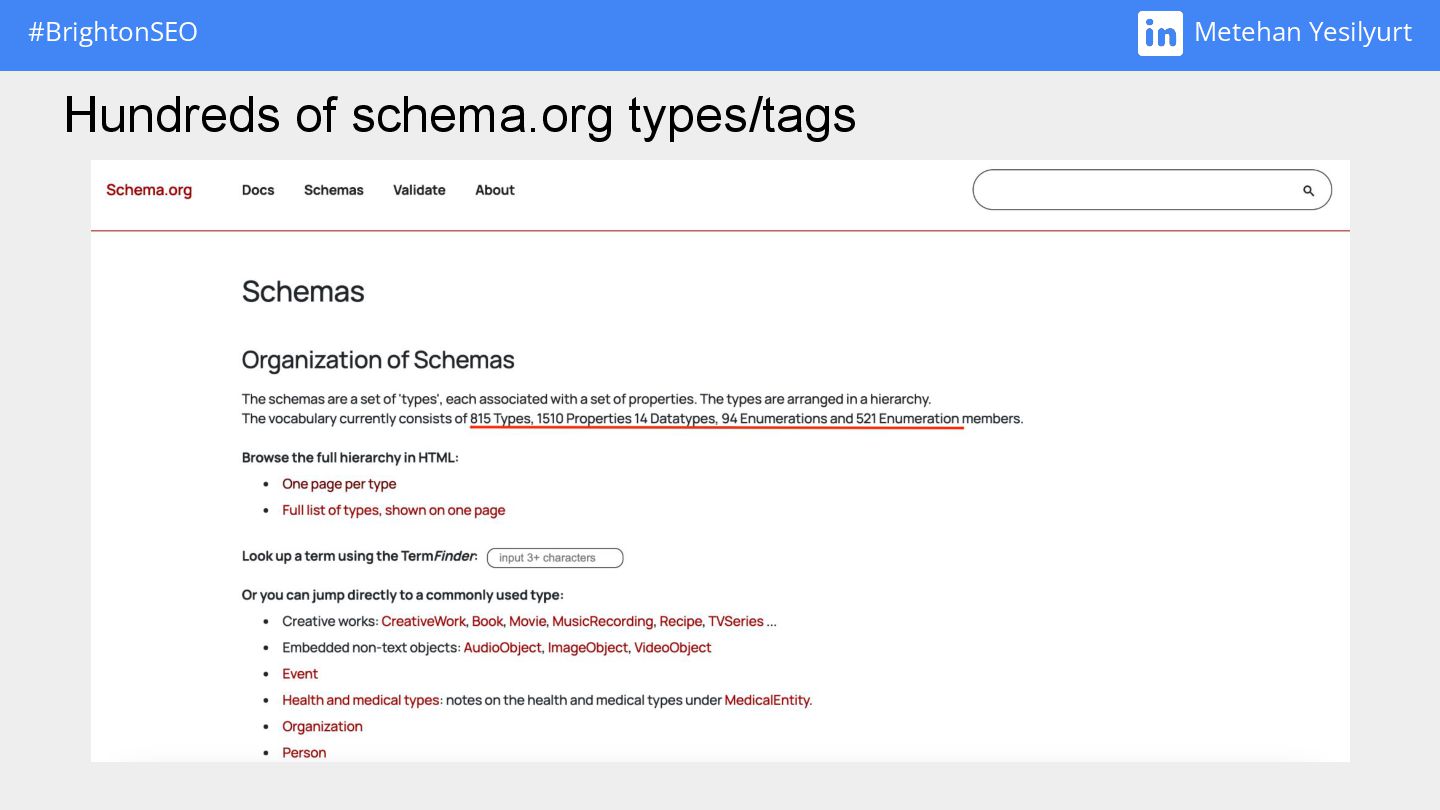Open the Docs menu item
The height and width of the screenshot is (810, 1440).
tap(258, 190)
